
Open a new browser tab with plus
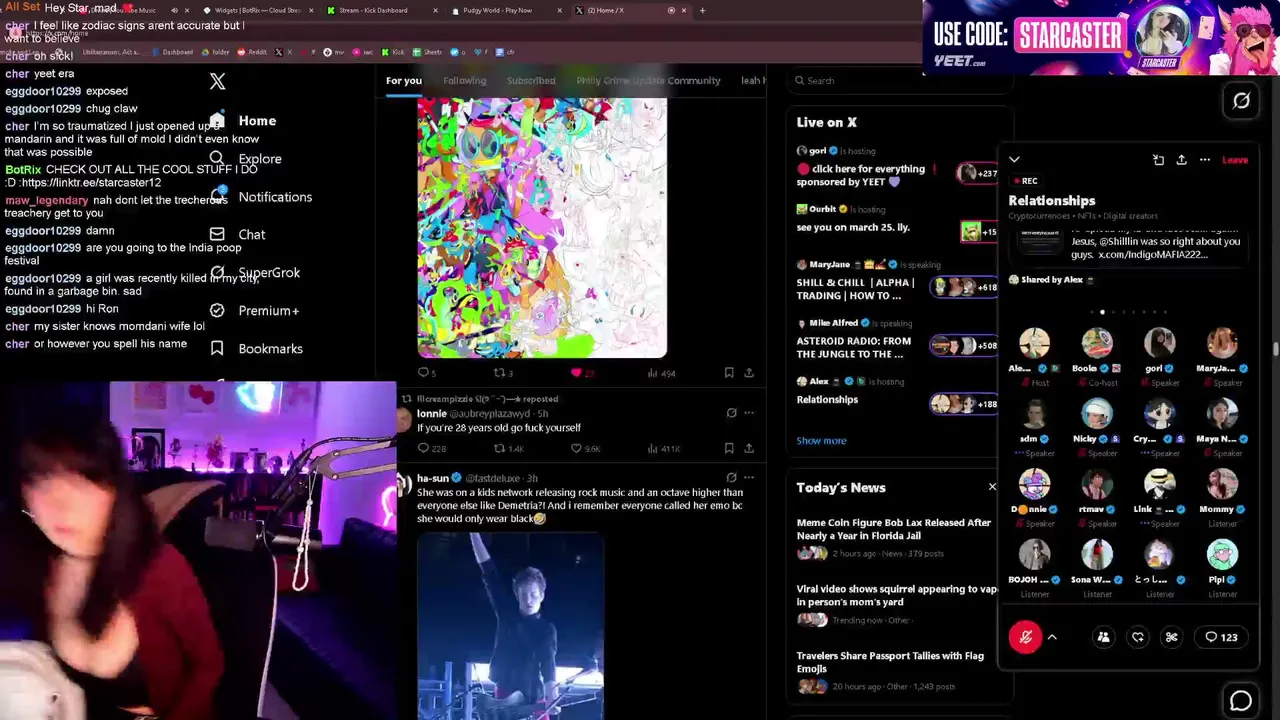coord(702,10)
